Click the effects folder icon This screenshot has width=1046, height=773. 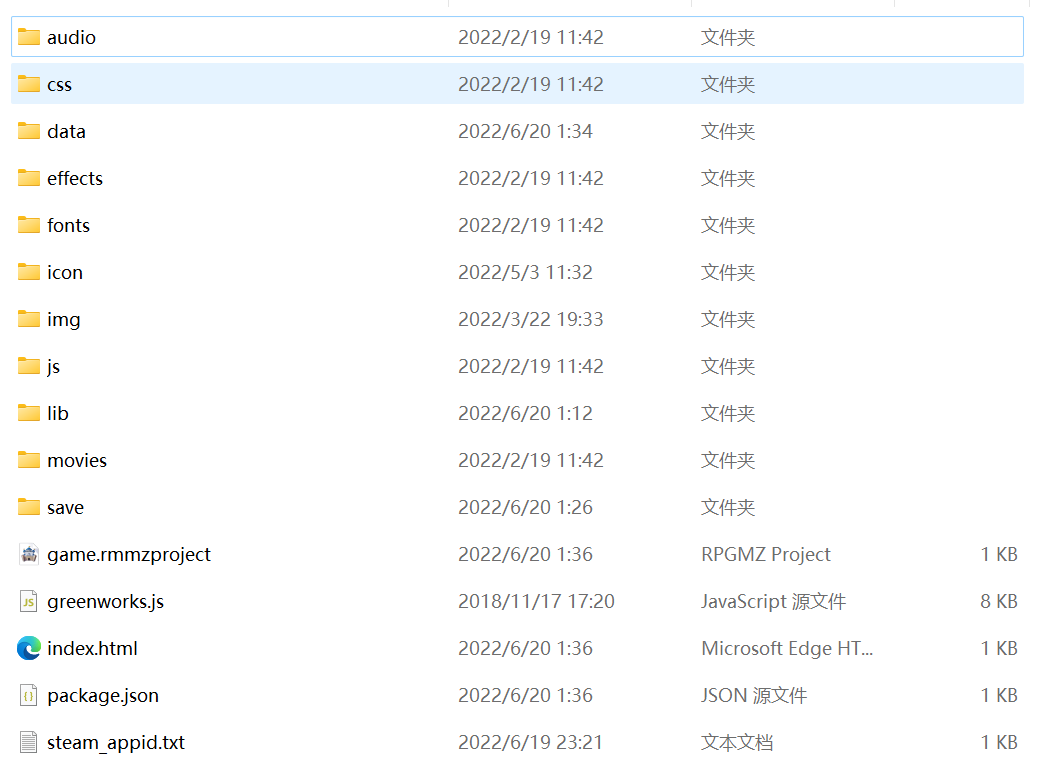coord(29,178)
